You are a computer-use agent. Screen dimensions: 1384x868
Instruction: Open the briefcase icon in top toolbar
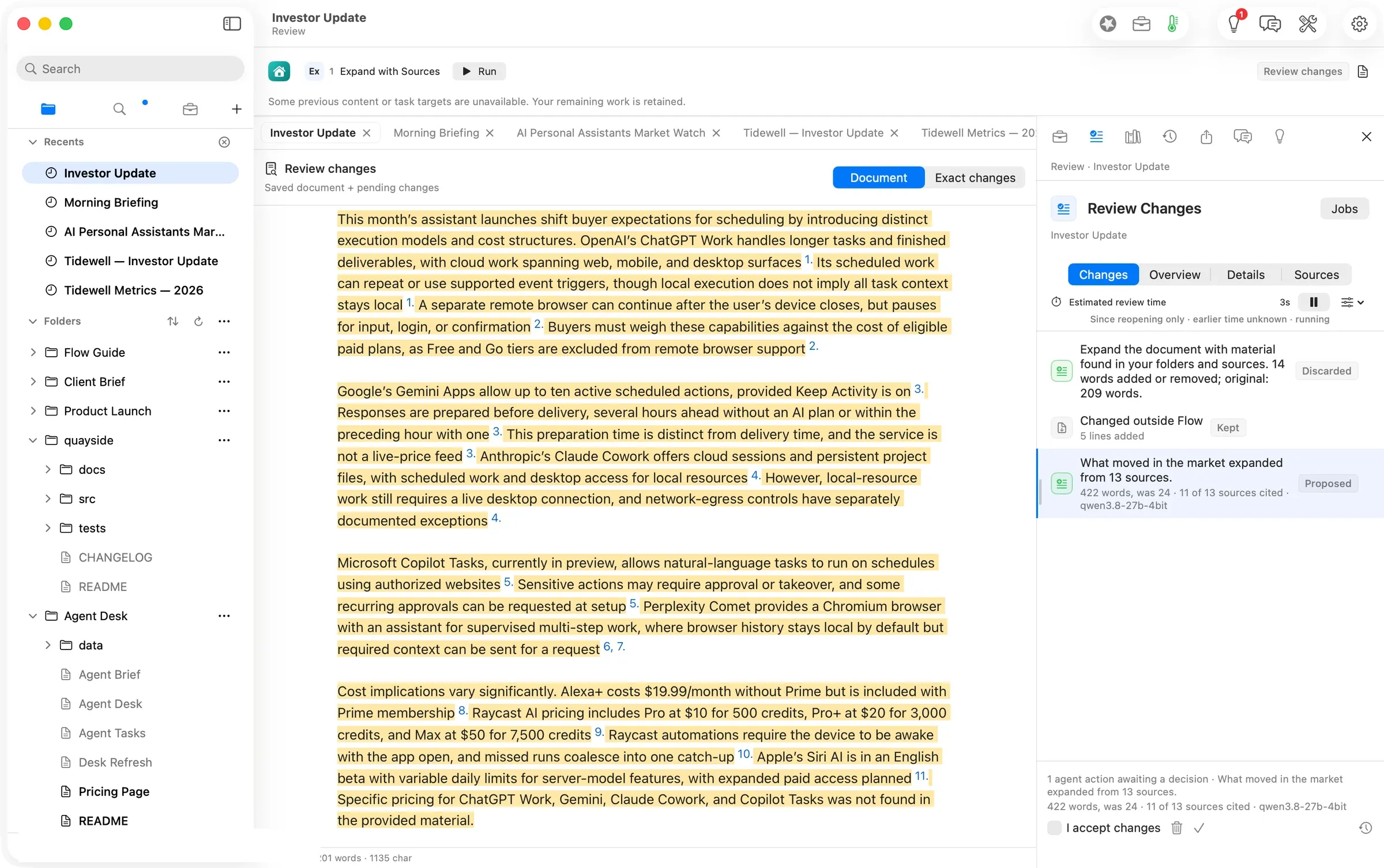pyautogui.click(x=1141, y=24)
